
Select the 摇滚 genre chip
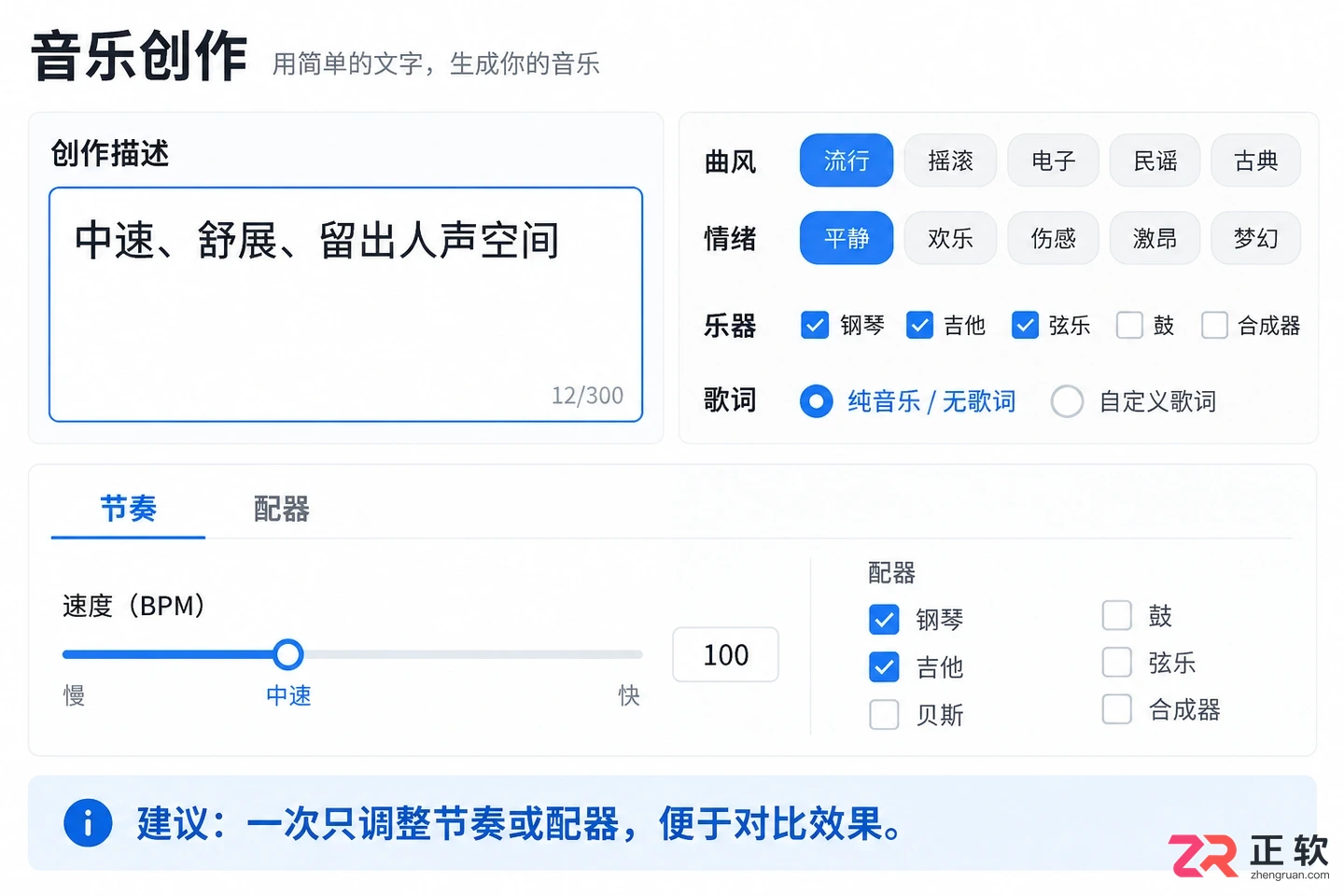[x=950, y=161]
